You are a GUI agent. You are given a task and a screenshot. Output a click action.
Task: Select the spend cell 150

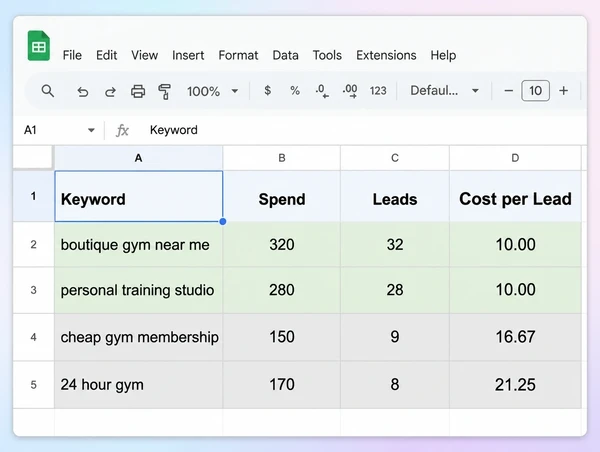click(x=282, y=337)
